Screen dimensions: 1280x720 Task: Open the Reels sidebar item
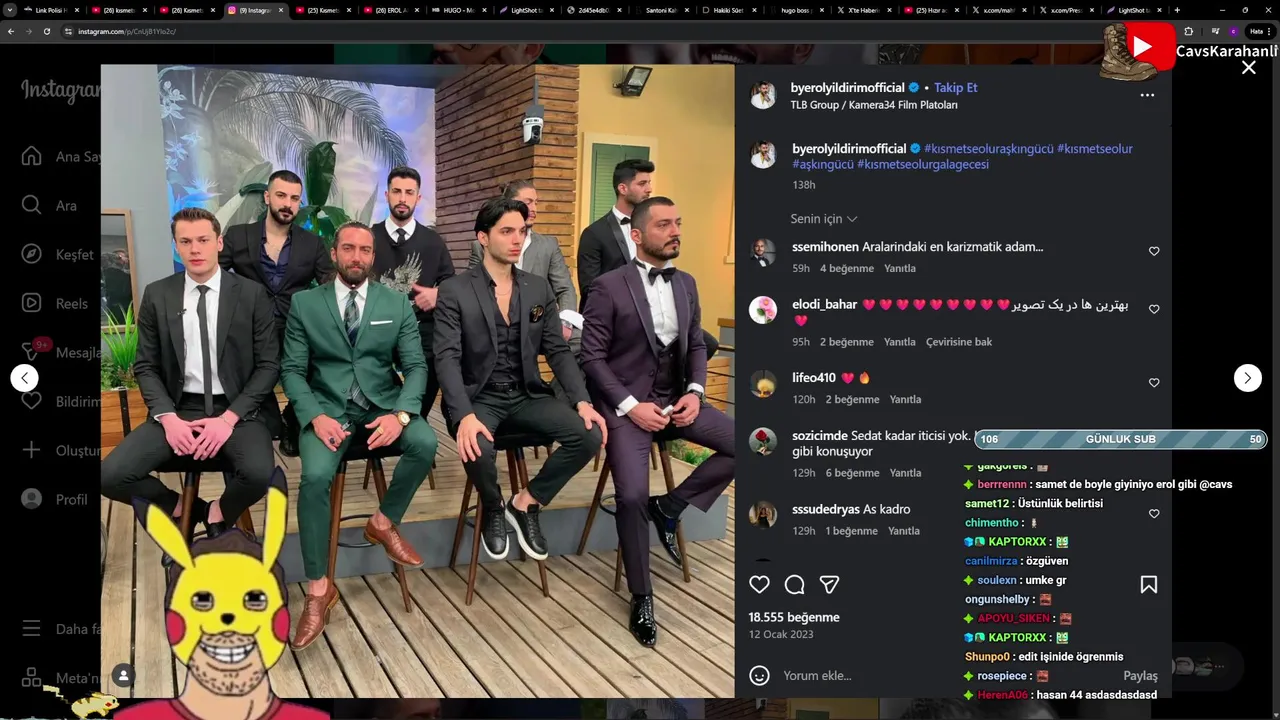tap(55, 303)
